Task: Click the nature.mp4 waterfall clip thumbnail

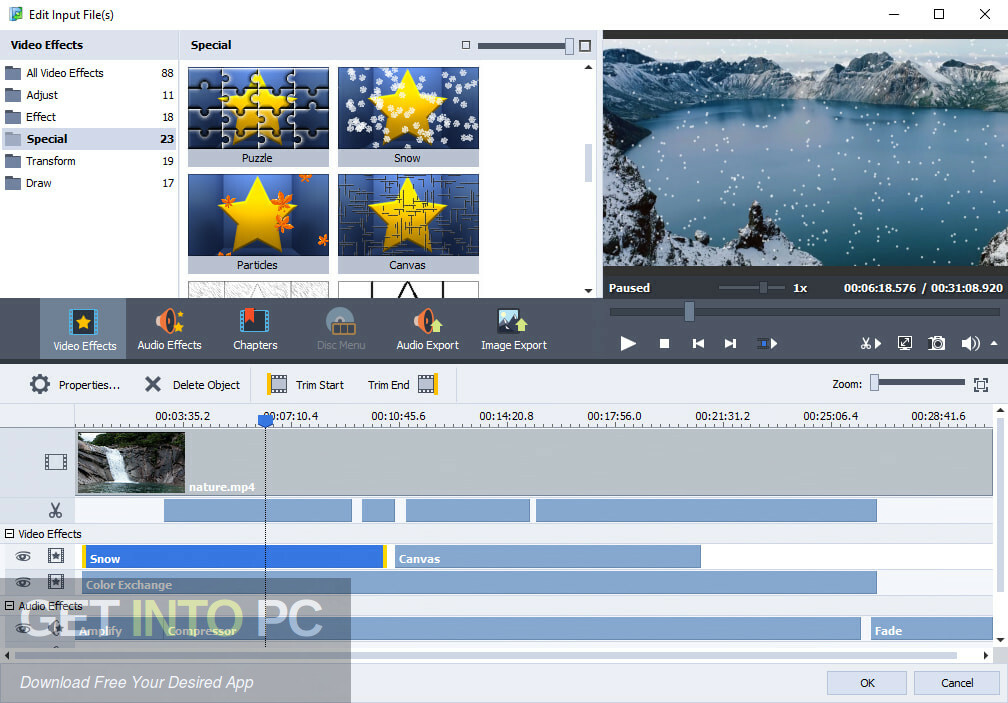Action: click(x=131, y=463)
